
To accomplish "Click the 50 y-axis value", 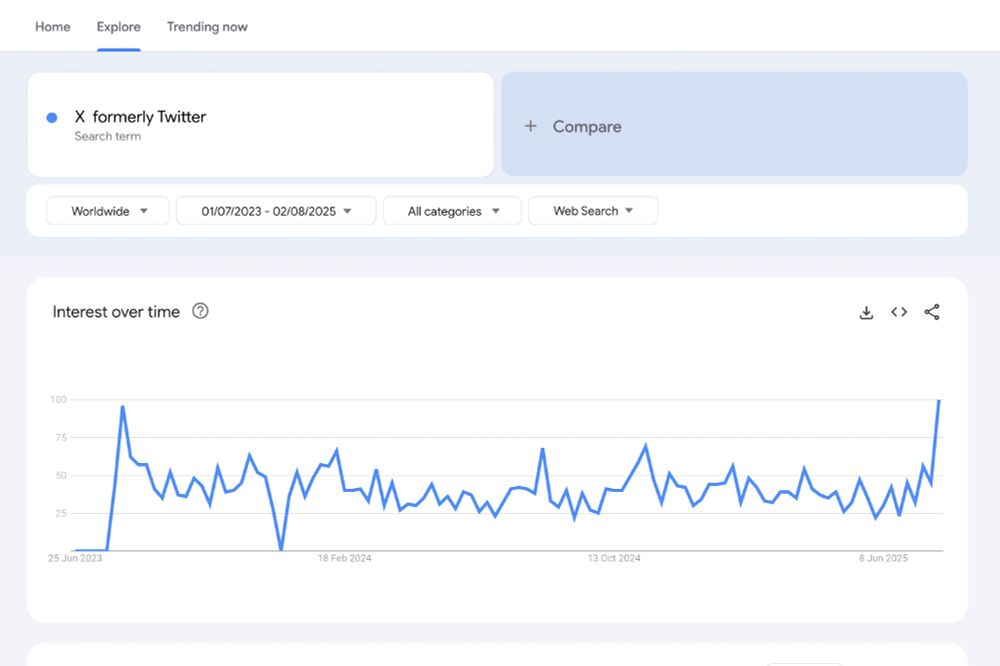I will [61, 475].
